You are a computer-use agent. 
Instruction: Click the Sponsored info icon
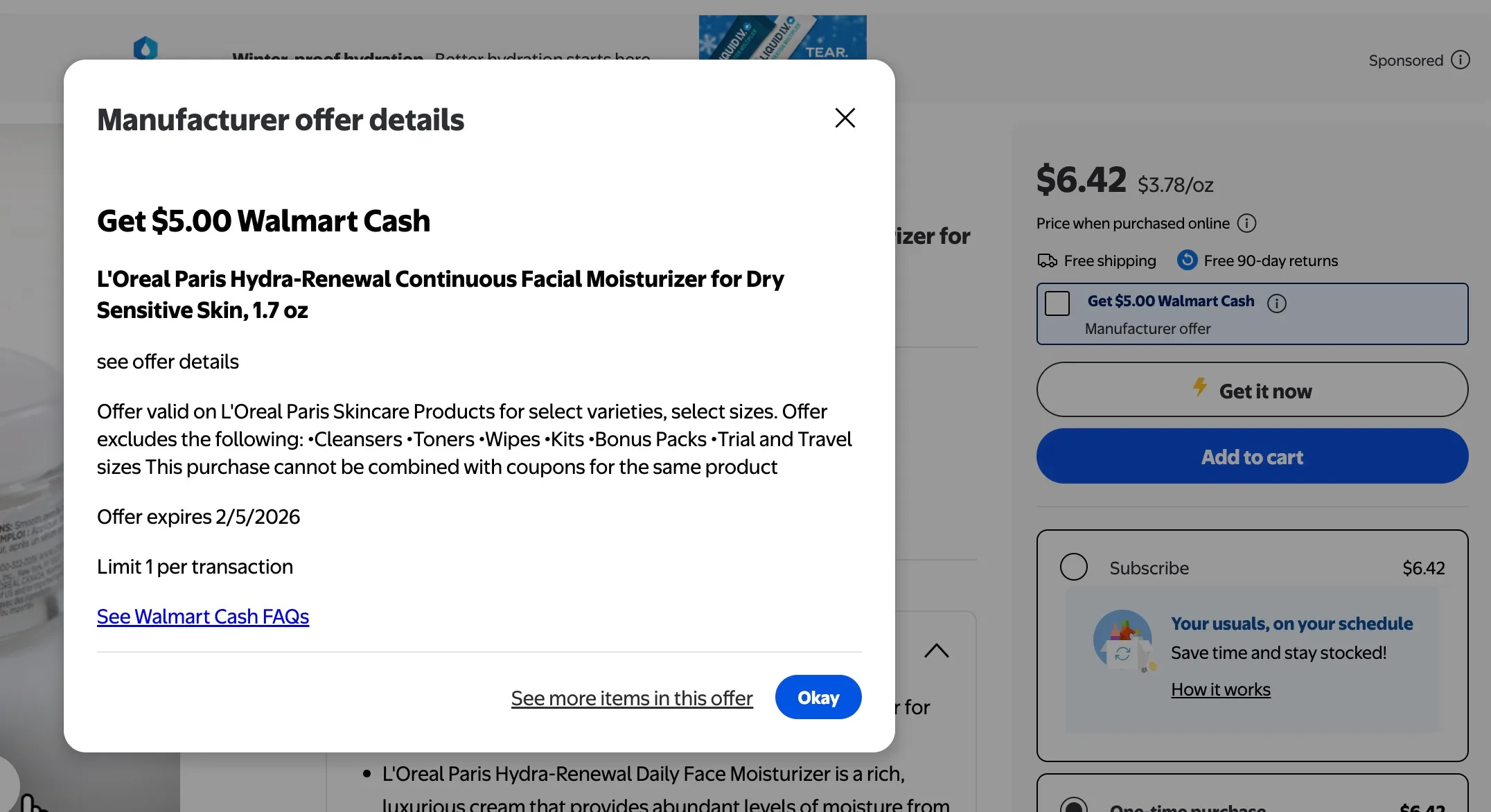click(x=1461, y=60)
